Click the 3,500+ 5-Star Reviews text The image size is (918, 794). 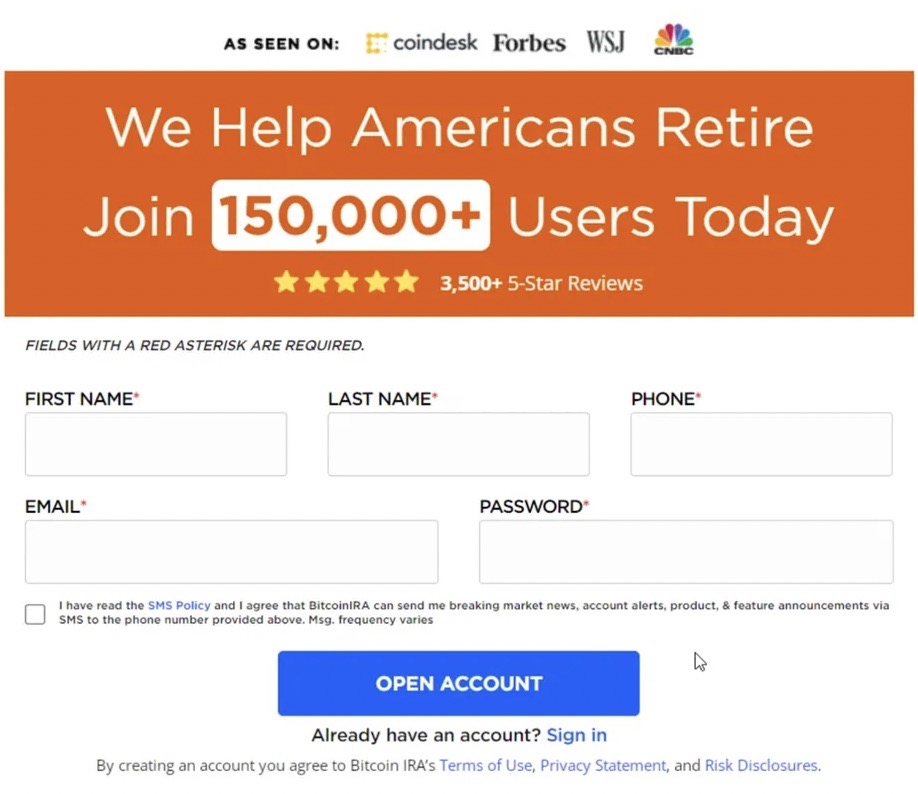(x=541, y=283)
